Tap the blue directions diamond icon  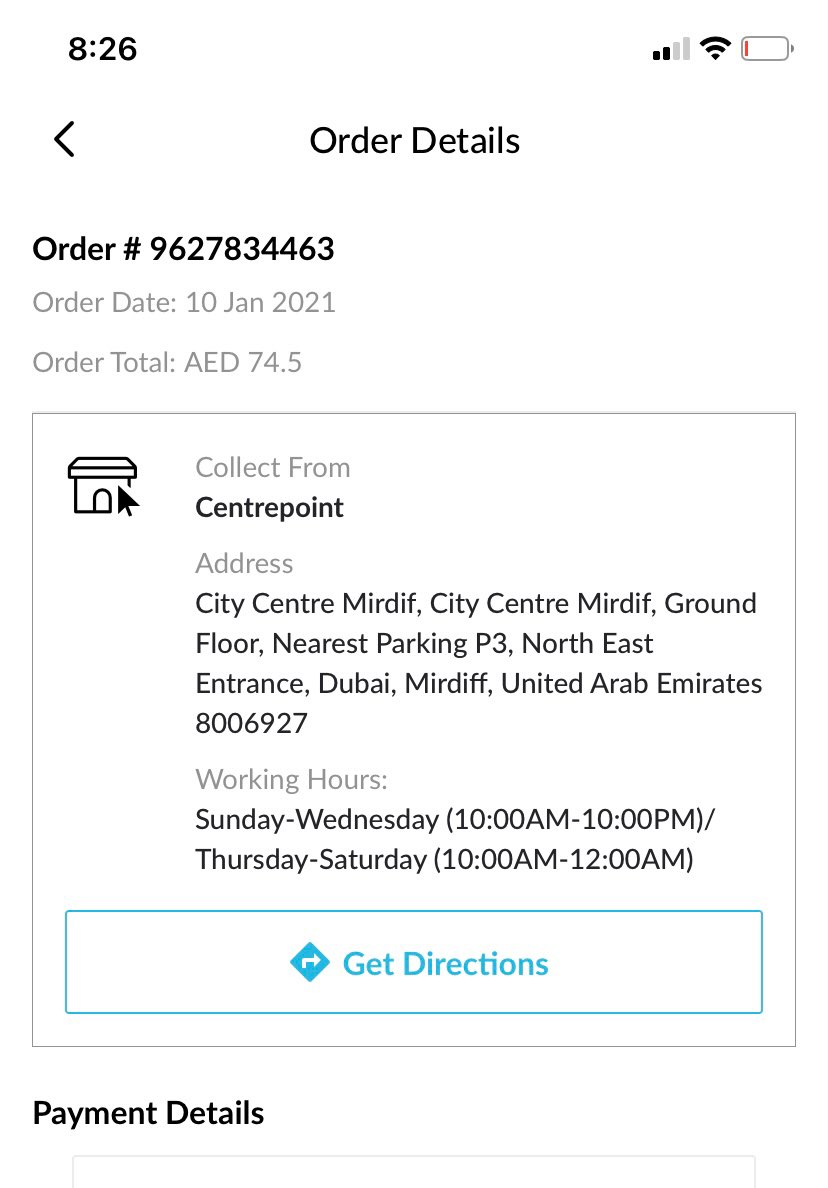tap(310, 963)
